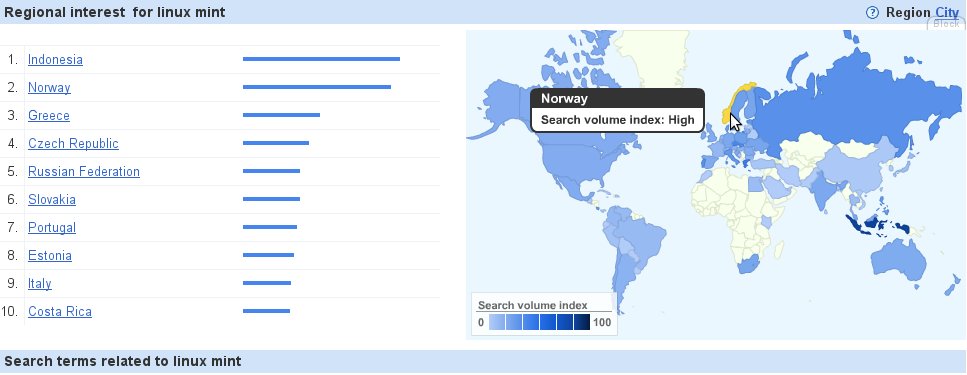Open the Indonesia link
Screen dimensions: 967x375
tap(56, 60)
